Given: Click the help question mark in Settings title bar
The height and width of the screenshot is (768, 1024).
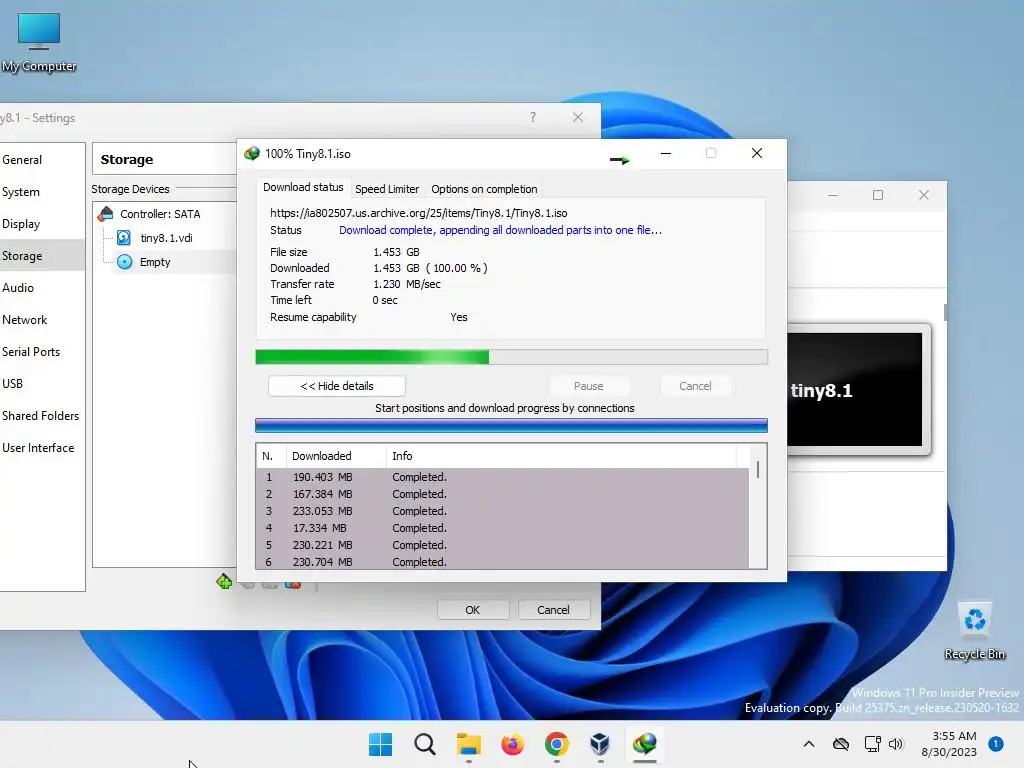Looking at the screenshot, I should click(x=533, y=118).
